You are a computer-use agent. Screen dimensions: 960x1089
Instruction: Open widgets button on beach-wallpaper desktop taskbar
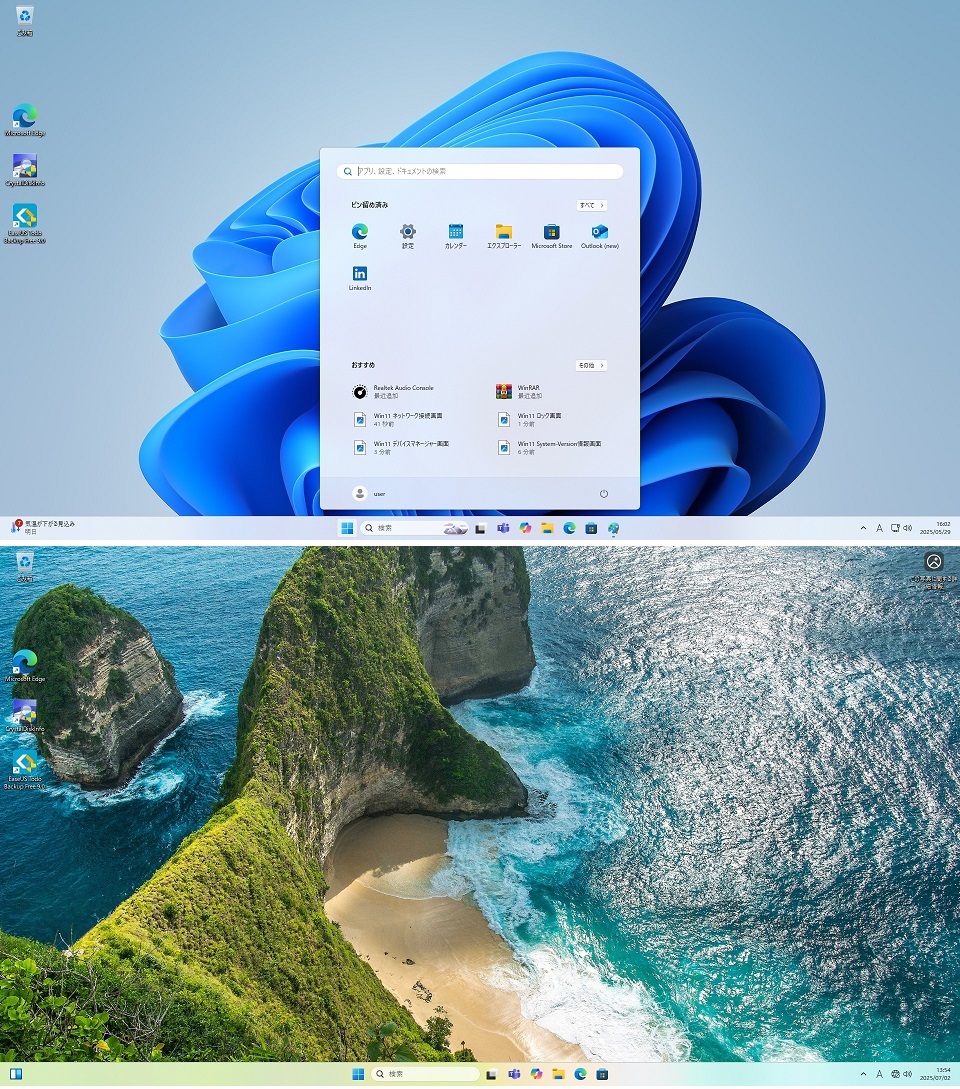pos(16,1074)
